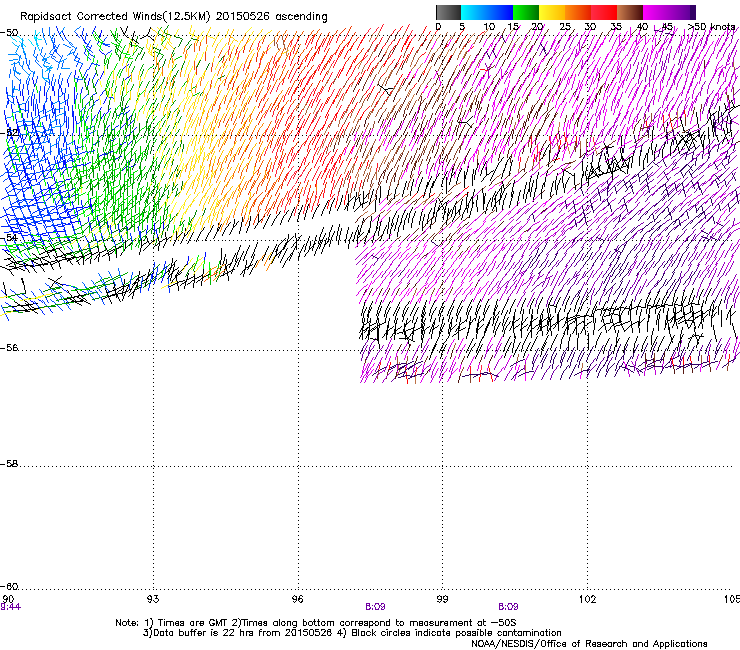This screenshot has height=650, width=740.
Task: Click the 'Rapidscat Corrected Winds(12.5KM)' title
Action: (115, 17)
